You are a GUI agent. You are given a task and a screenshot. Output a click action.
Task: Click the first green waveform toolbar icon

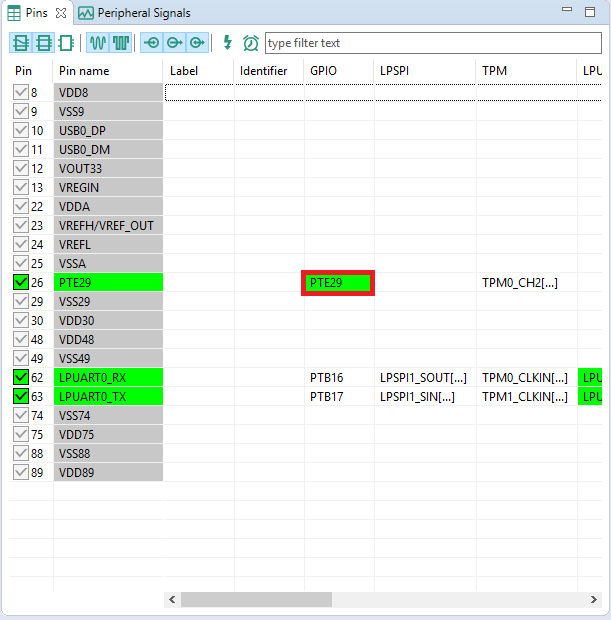pos(98,43)
